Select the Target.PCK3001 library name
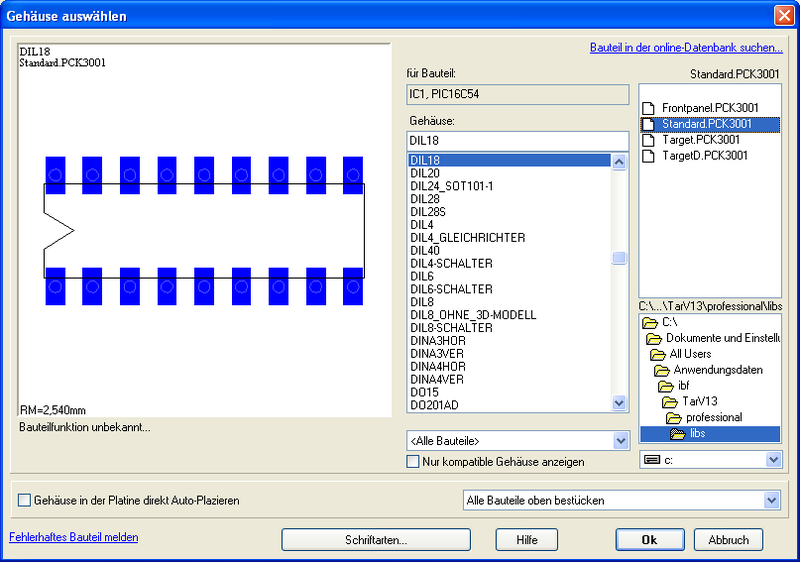Viewport: 800px width, 562px height. 701,140
